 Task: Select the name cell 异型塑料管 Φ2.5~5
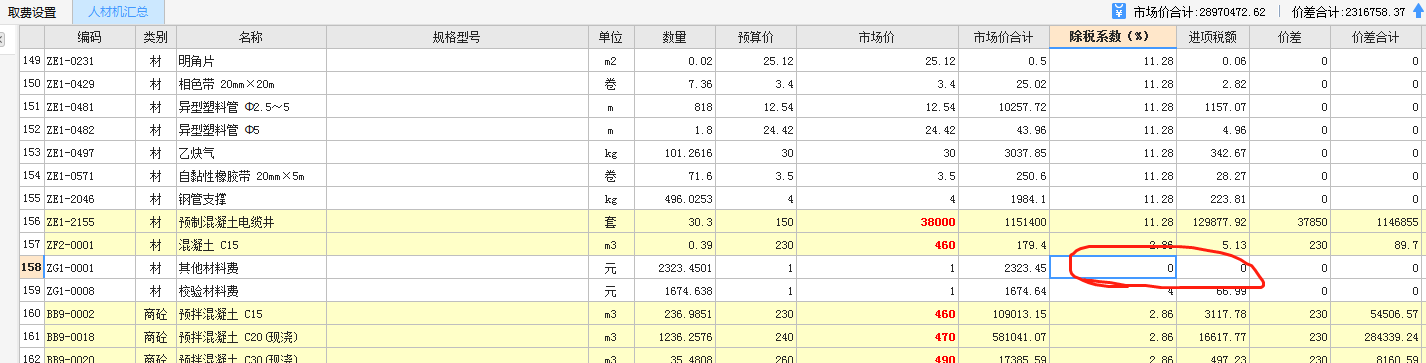pos(251,107)
